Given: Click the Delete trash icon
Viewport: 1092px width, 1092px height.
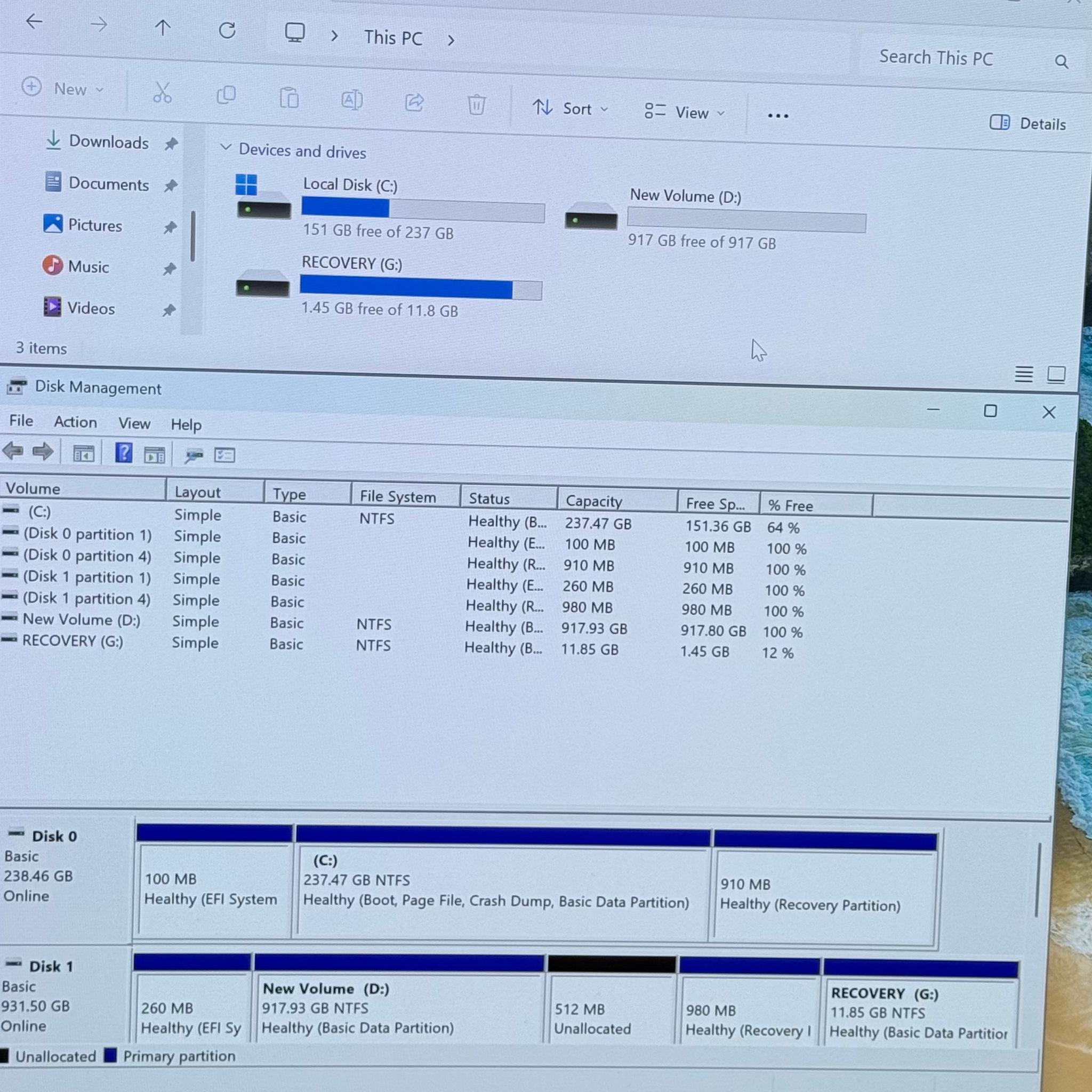Looking at the screenshot, I should (x=477, y=105).
